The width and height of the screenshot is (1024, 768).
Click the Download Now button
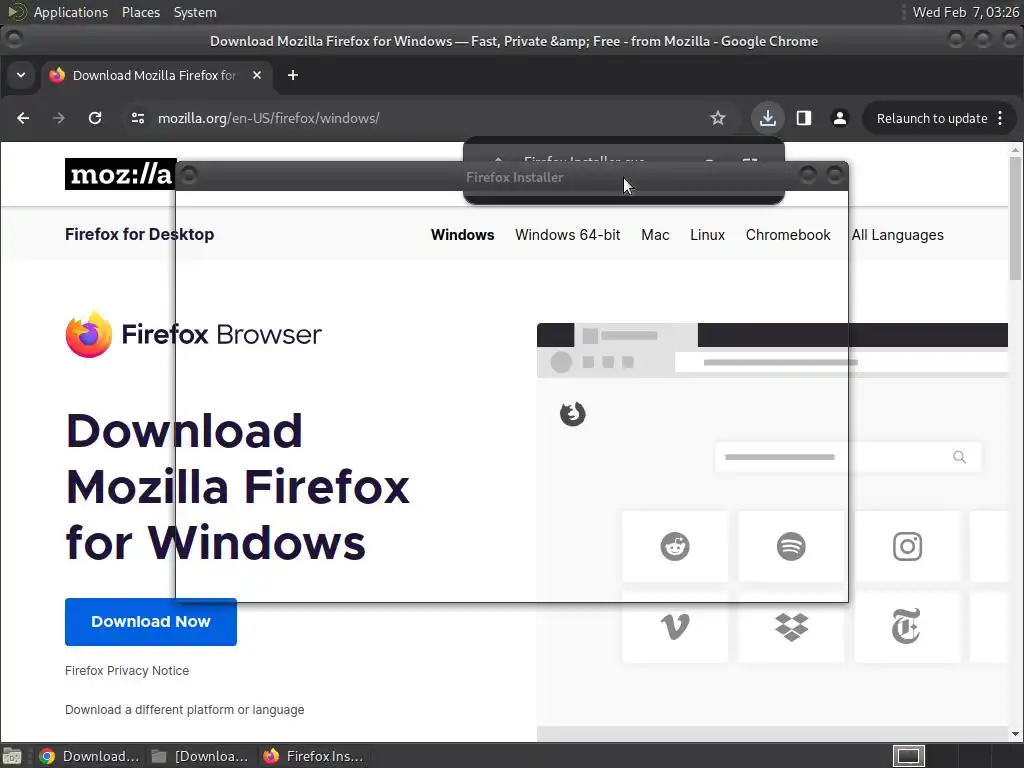tap(151, 622)
